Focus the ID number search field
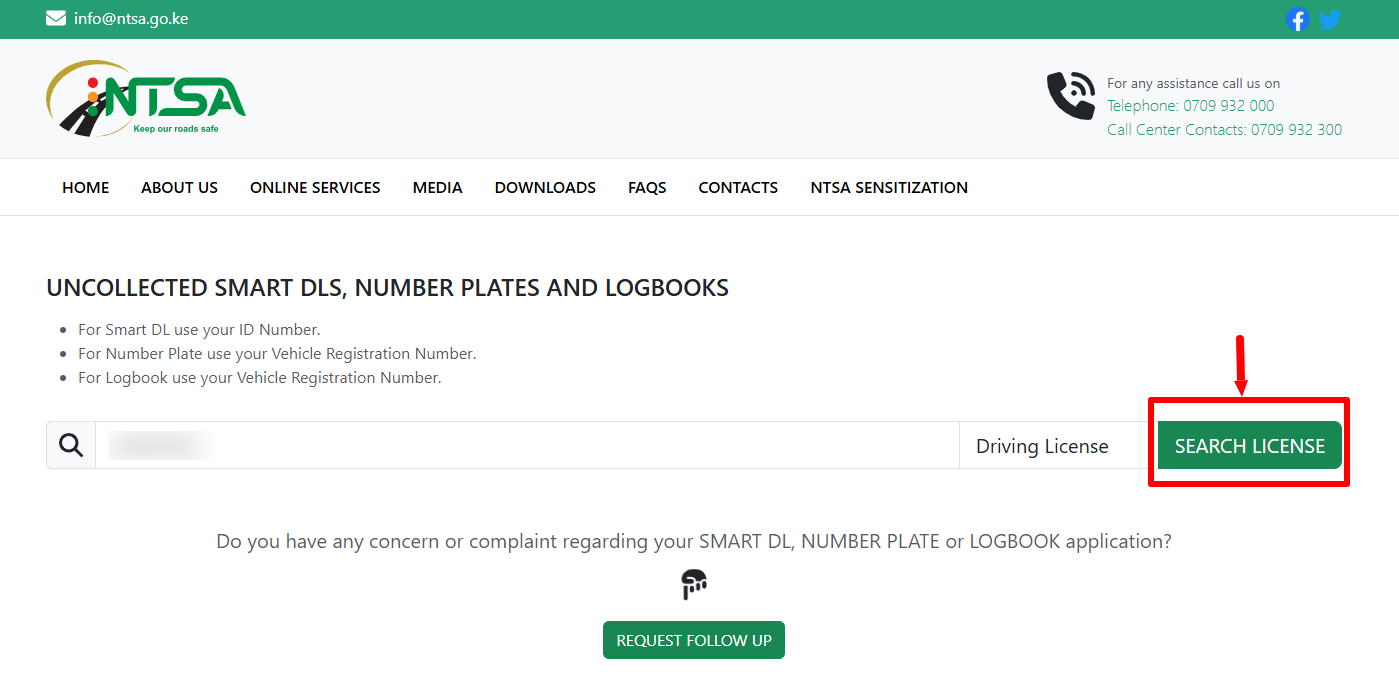This screenshot has width=1399, height=679. [527, 445]
